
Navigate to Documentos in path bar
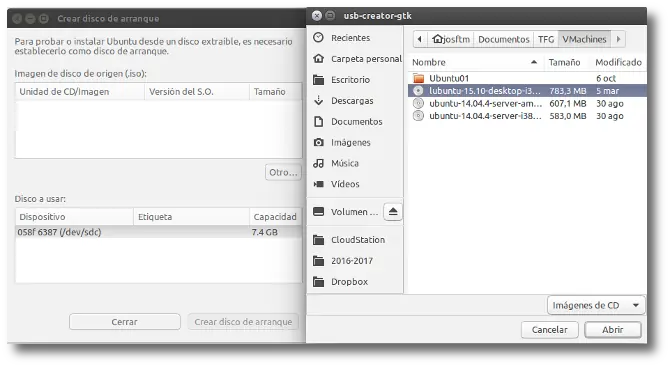click(504, 39)
